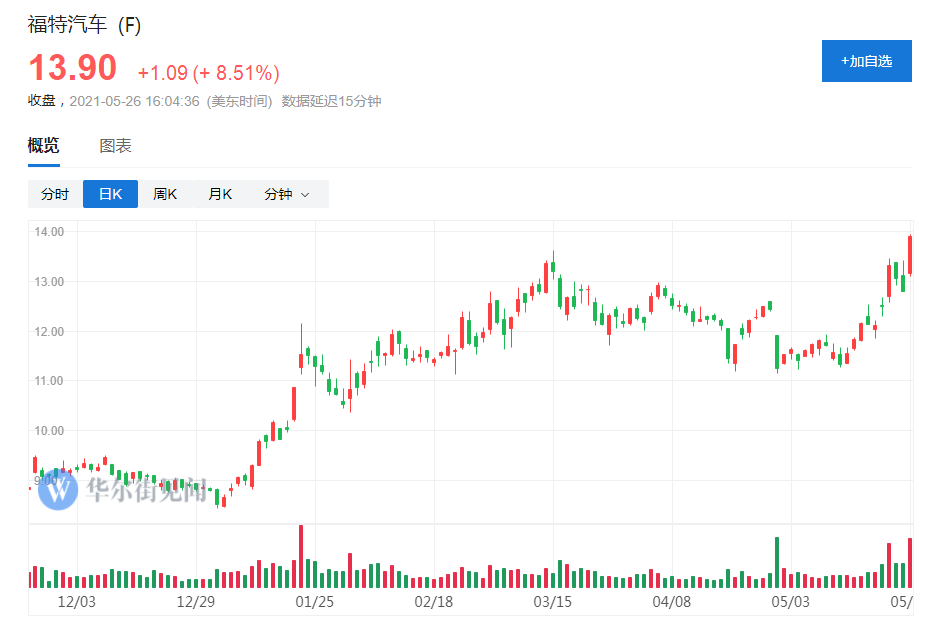Click the tallest red volume bar near 01/25
This screenshot has width=937, height=624.
coord(301,556)
